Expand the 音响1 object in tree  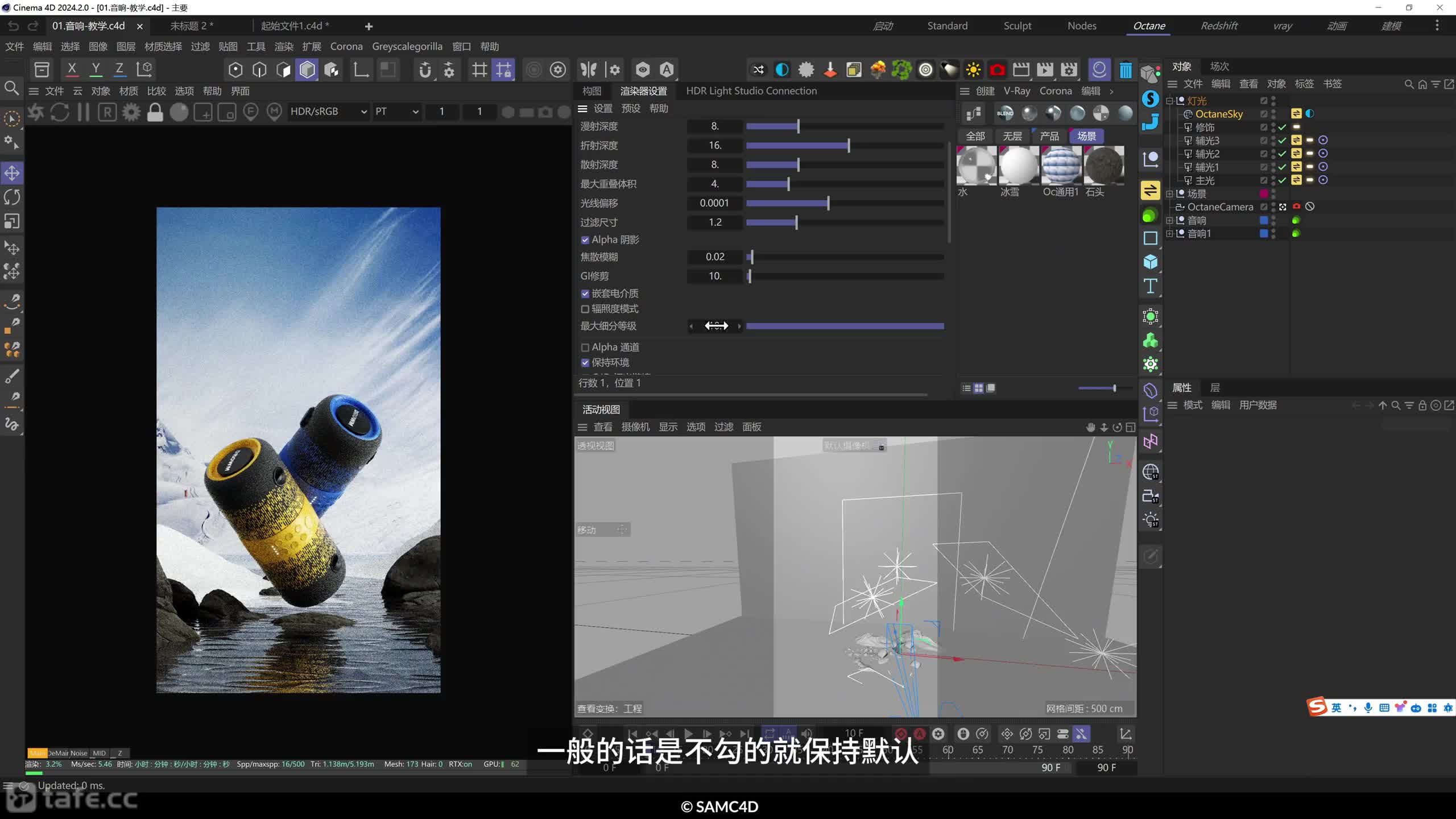point(1169,234)
